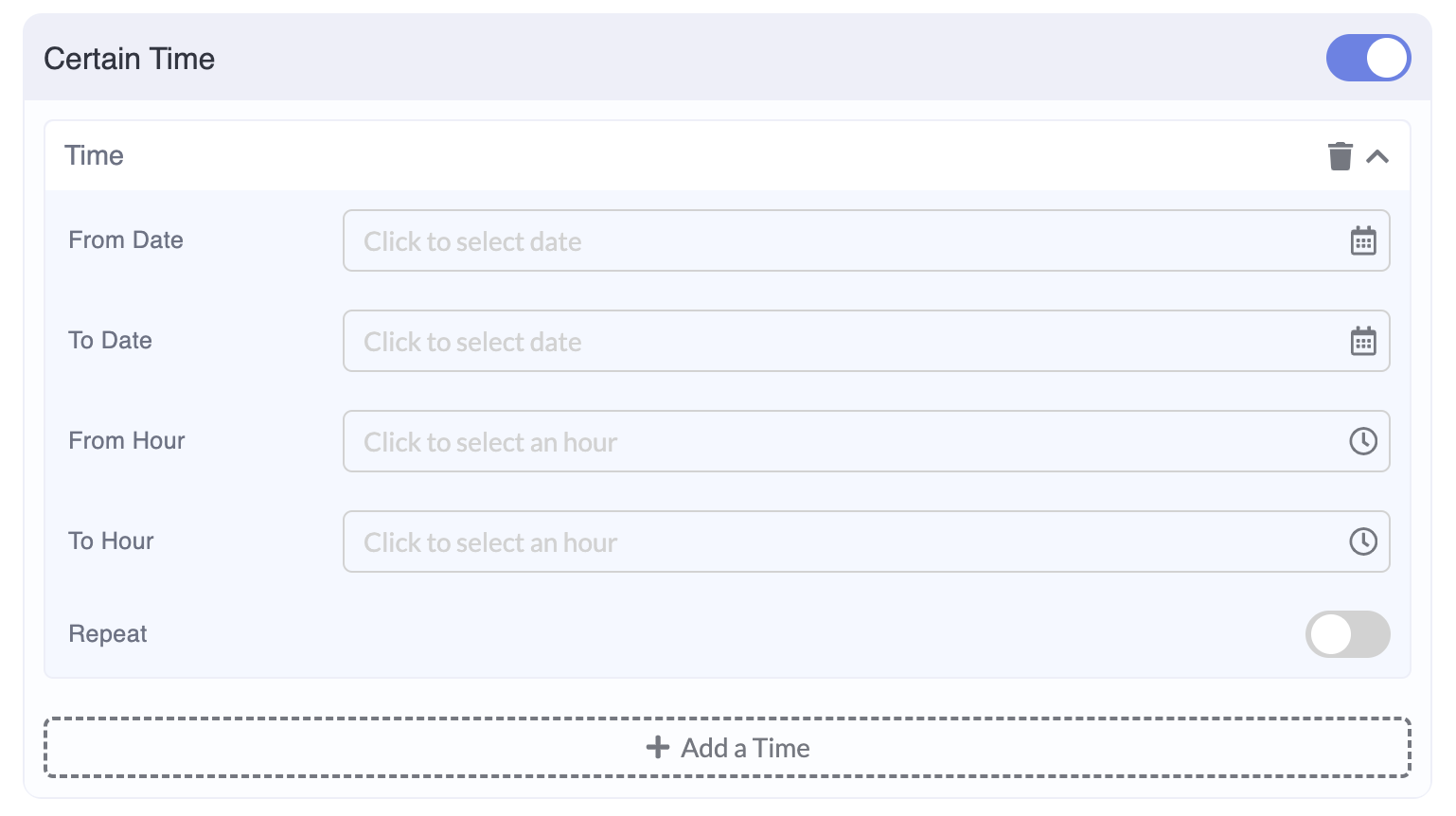The image size is (1456, 816).
Task: Collapse the Time section chevron
Action: (1377, 156)
